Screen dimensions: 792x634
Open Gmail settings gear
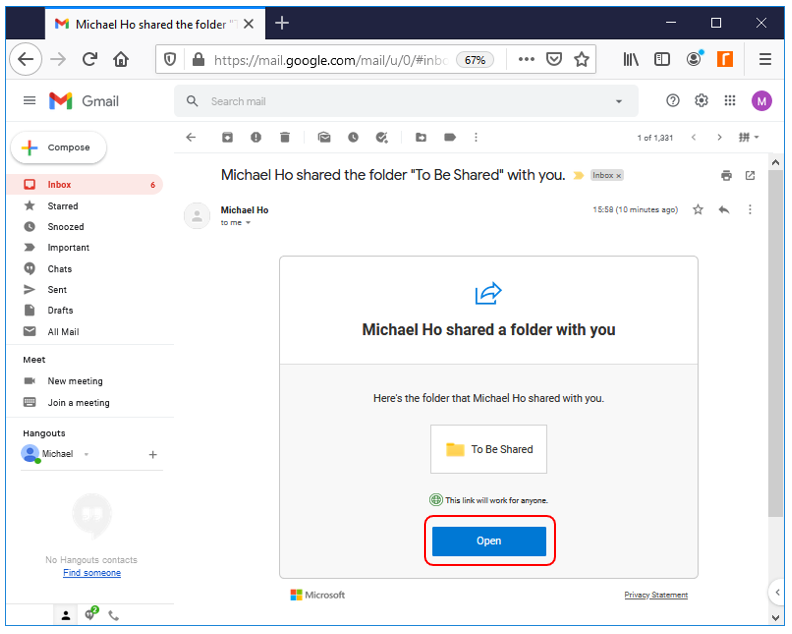pyautogui.click(x=701, y=101)
